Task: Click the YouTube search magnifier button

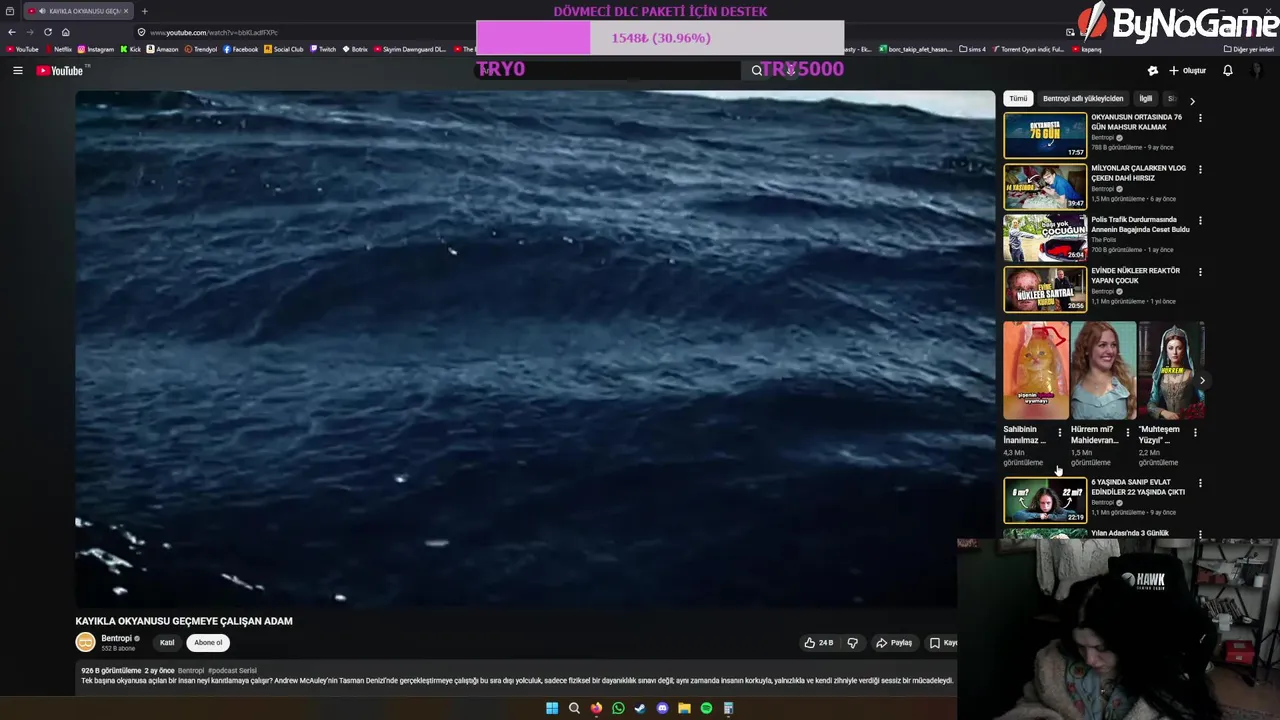Action: tap(757, 70)
